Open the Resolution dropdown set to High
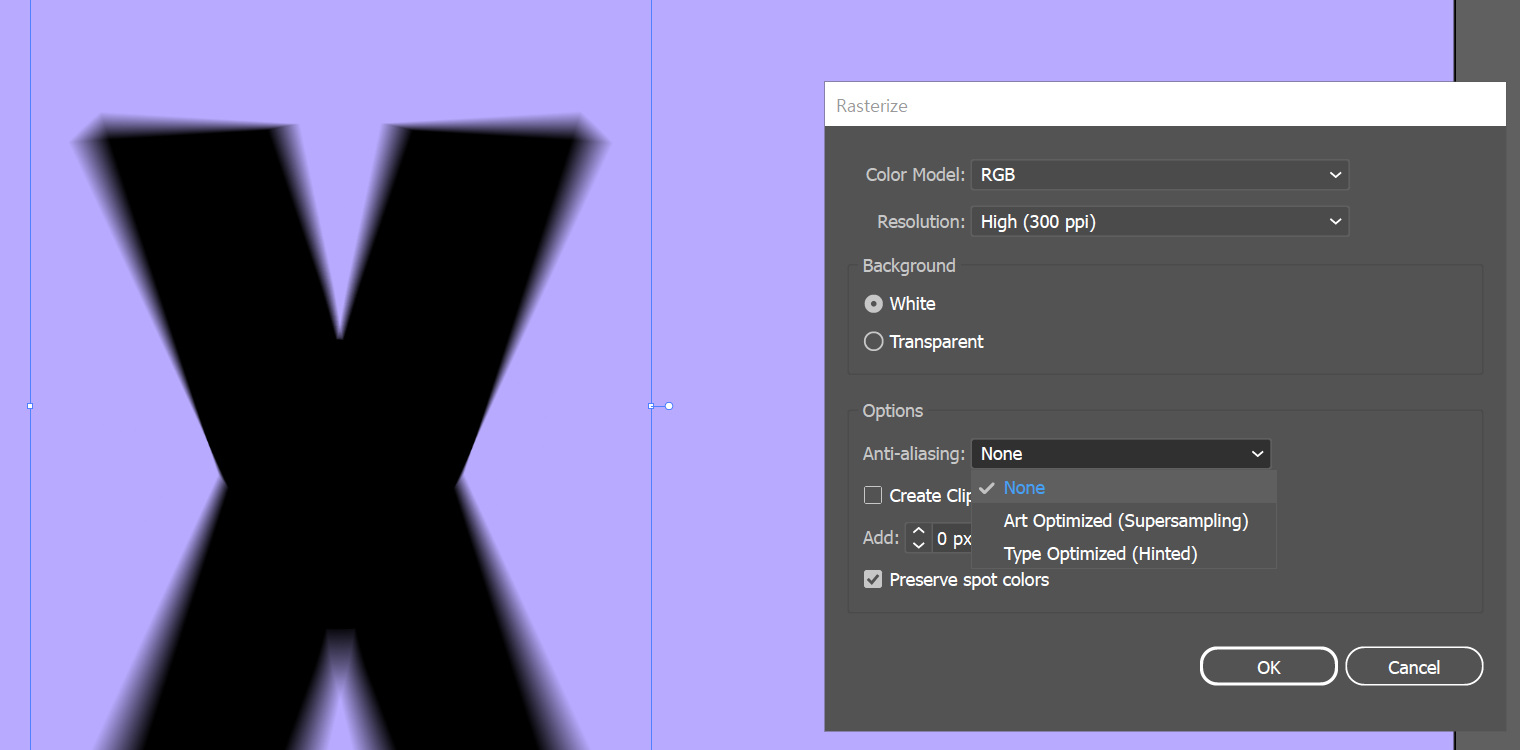Viewport: 1520px width, 750px height. (x=1160, y=222)
